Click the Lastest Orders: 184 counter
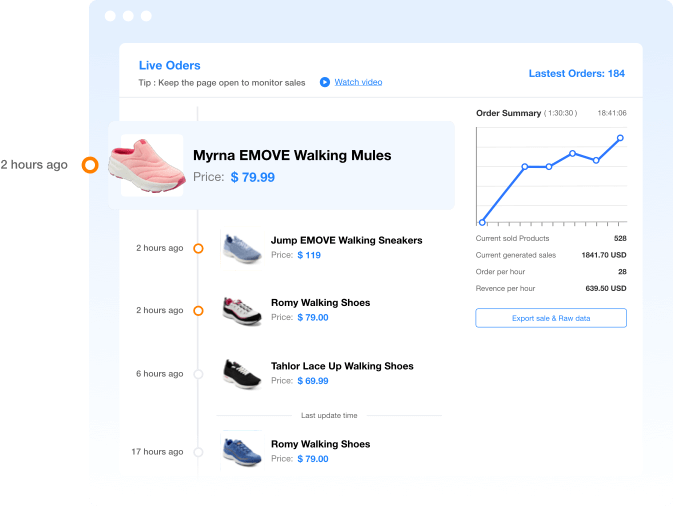Screen dimensions: 674x506 [x=576, y=73]
